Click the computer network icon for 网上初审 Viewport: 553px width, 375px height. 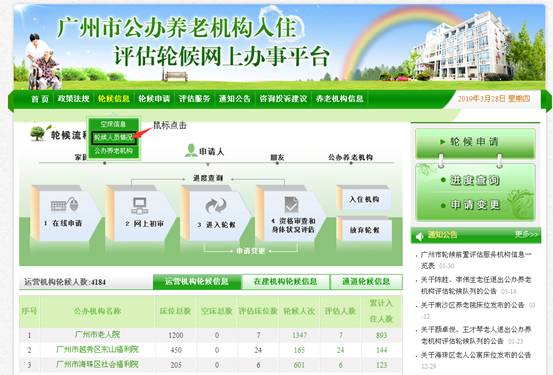pos(140,205)
